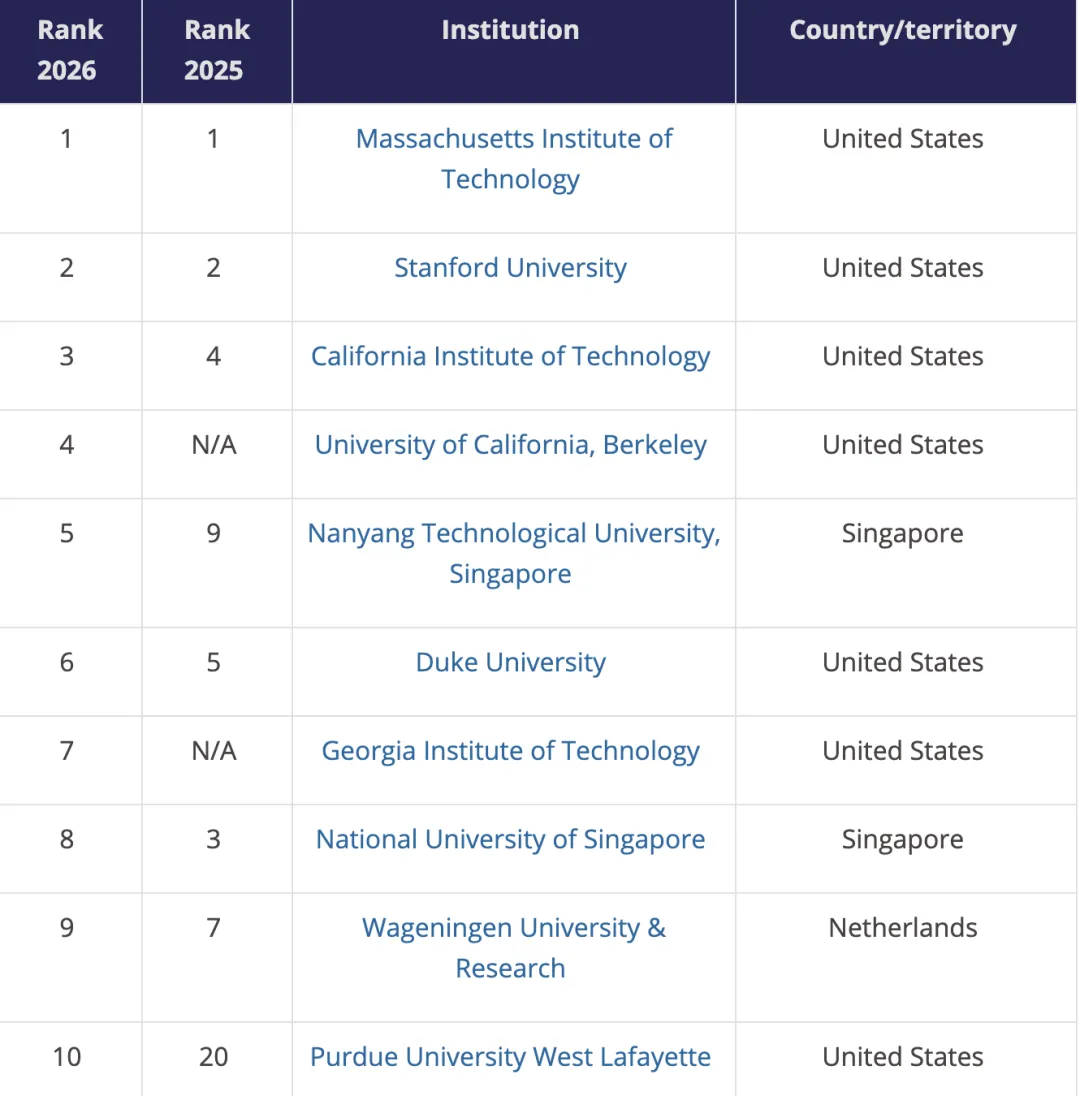Open the Massachusetts Institute of Technology link
1080x1096 pixels.
[x=513, y=139]
